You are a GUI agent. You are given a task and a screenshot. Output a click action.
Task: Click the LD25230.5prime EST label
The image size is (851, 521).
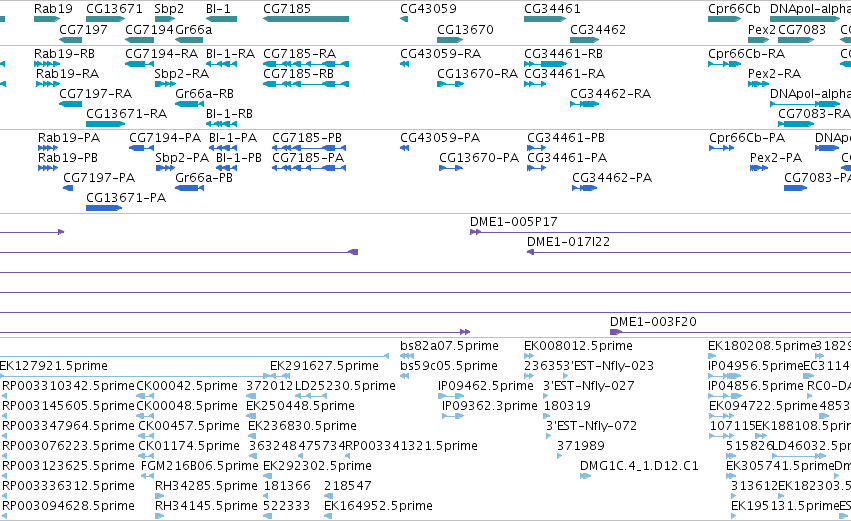click(345, 386)
